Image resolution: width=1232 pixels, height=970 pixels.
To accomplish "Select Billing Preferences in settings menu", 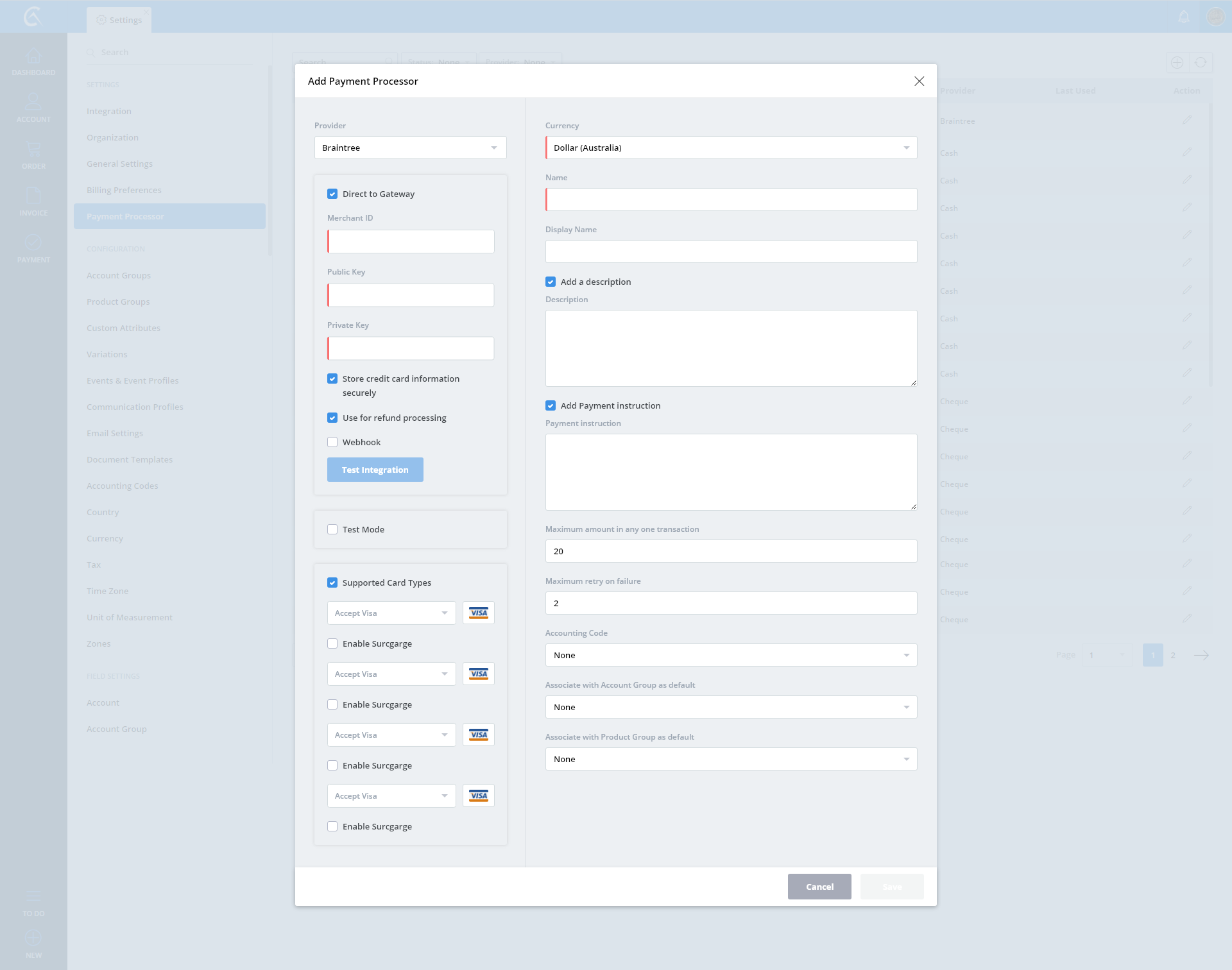I will 124,190.
